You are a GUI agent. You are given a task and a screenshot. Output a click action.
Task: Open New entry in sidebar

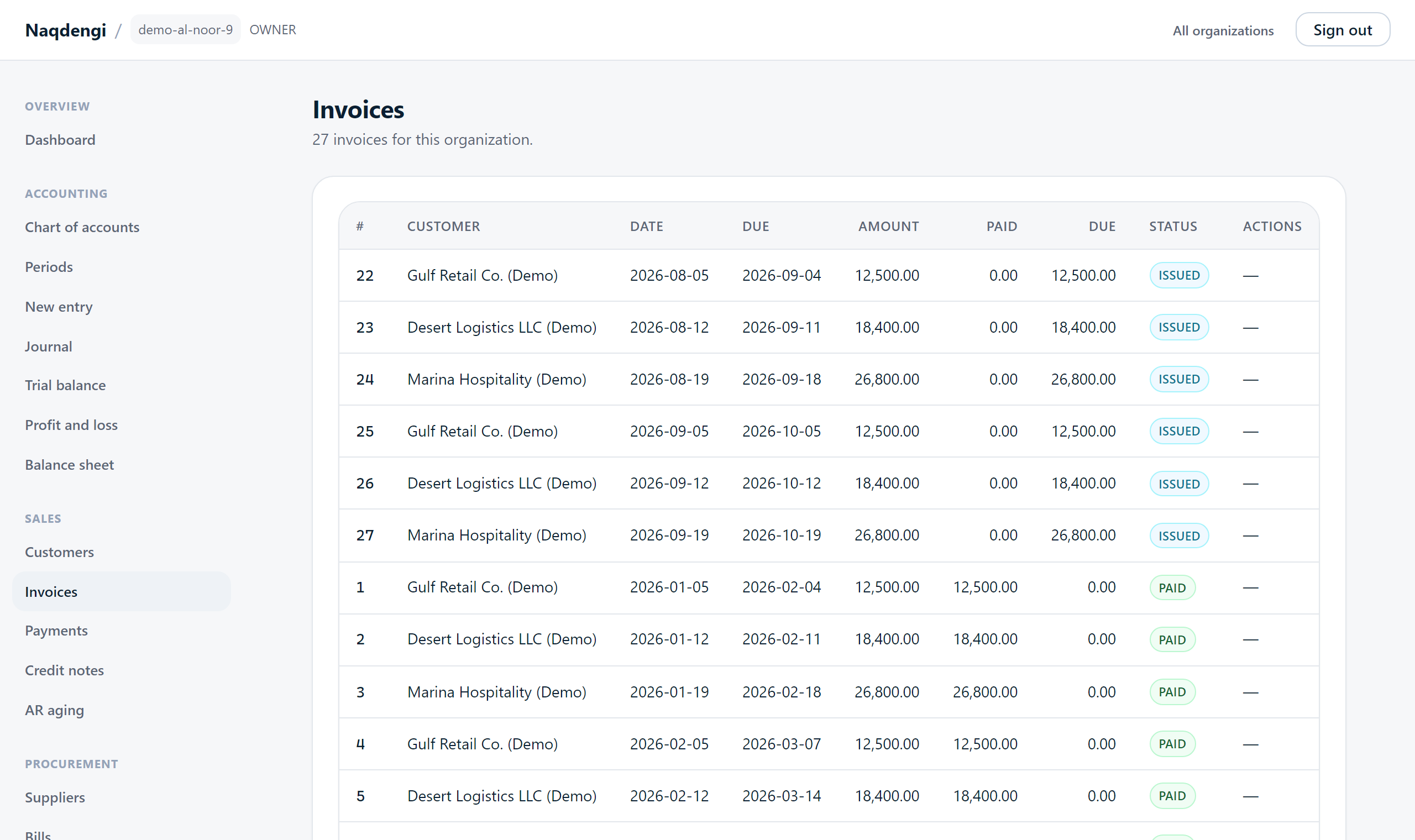pyautogui.click(x=59, y=307)
